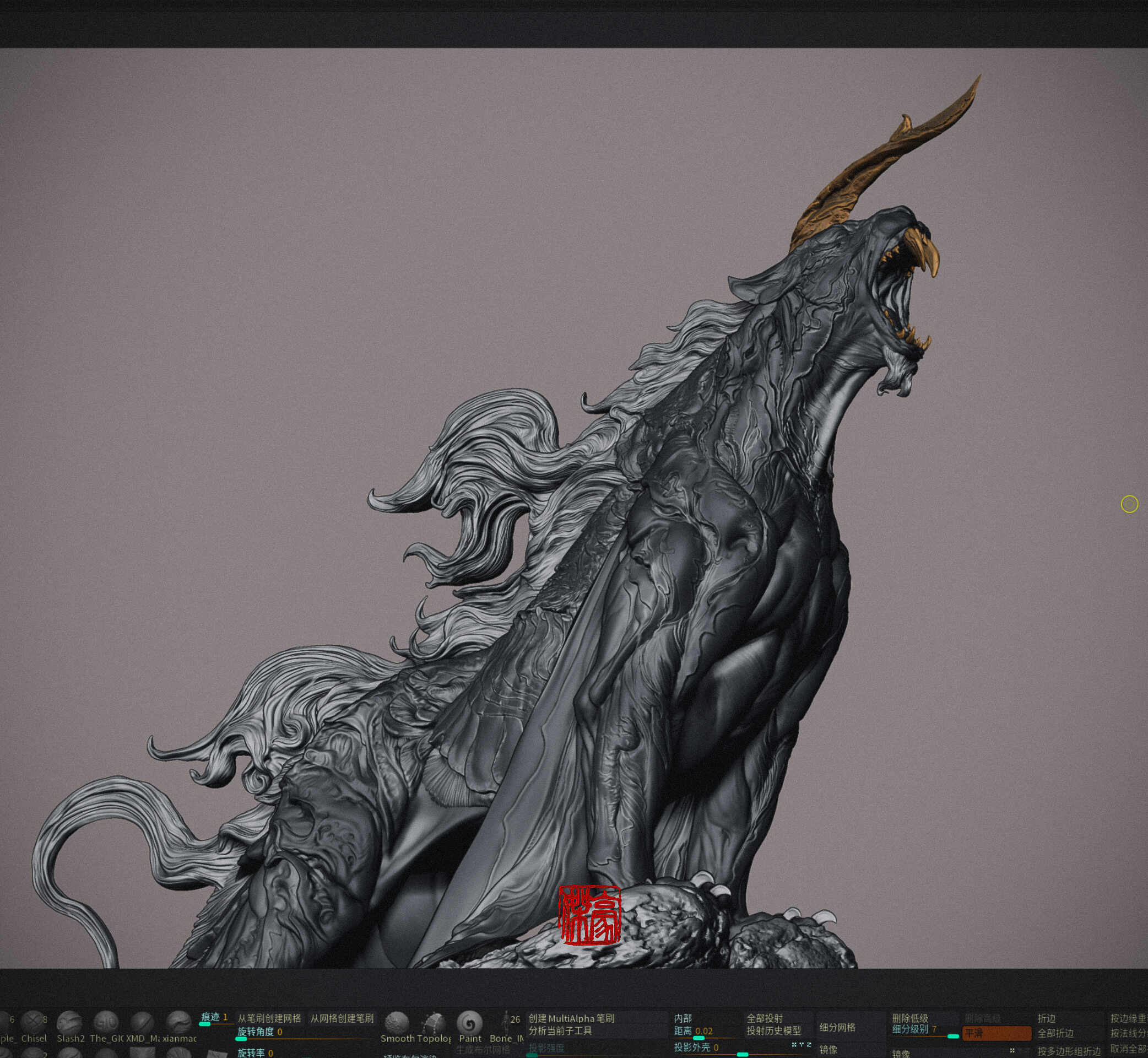
Task: Choose the Paint brush icon
Action: click(x=470, y=1023)
